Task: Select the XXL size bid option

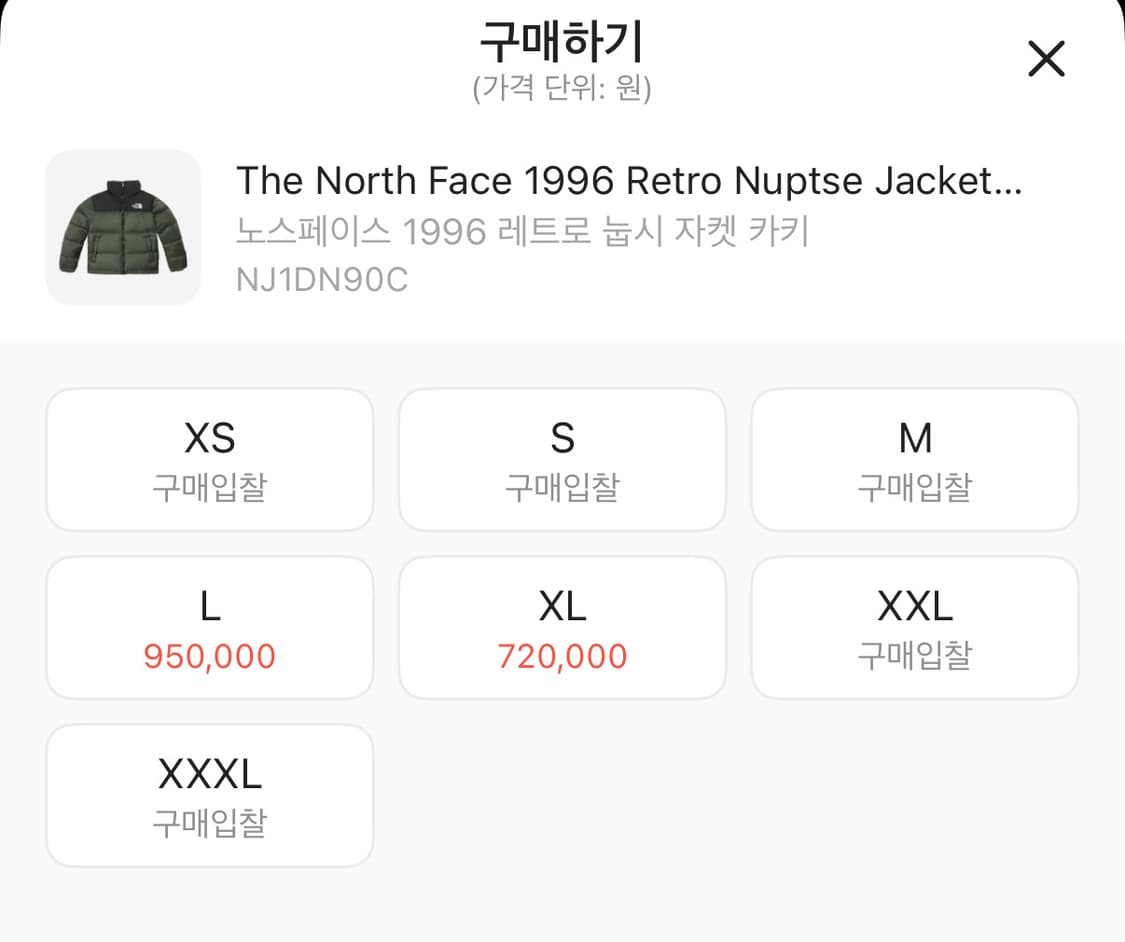Action: coord(915,627)
